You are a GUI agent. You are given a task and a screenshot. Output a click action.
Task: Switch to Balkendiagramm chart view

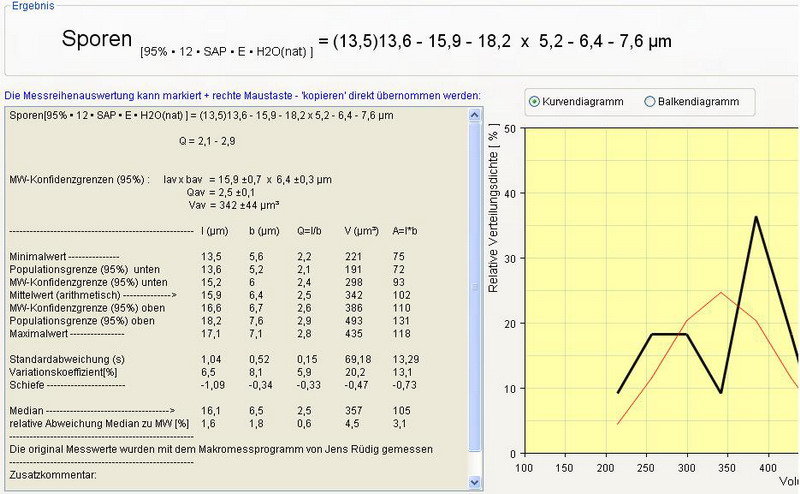[650, 102]
